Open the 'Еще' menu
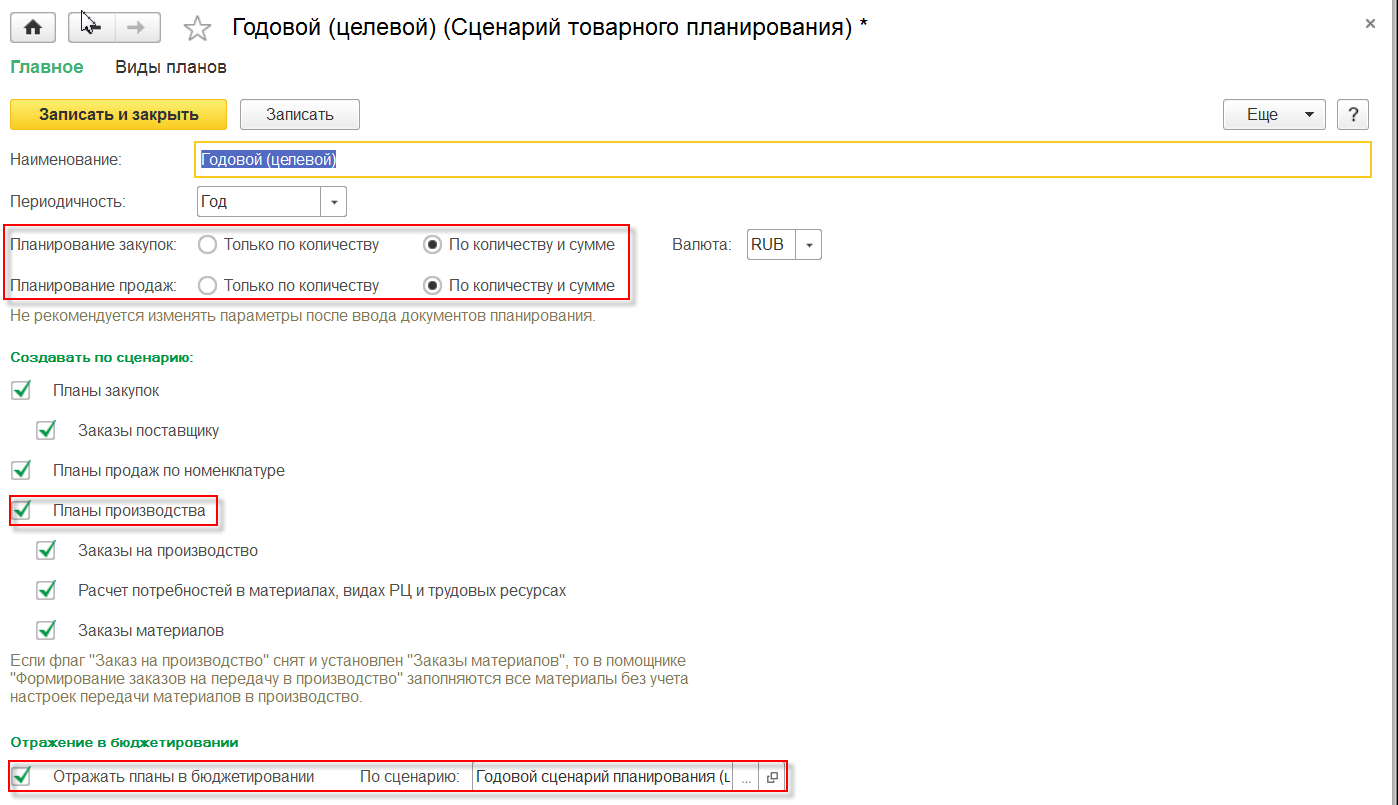 tap(1274, 115)
